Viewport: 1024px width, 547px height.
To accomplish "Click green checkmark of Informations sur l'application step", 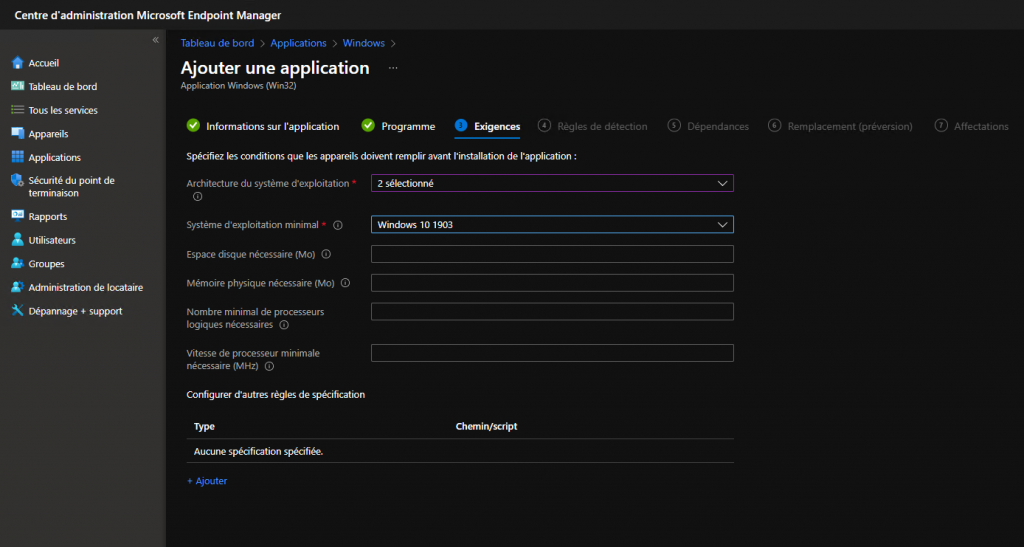I will click(193, 125).
